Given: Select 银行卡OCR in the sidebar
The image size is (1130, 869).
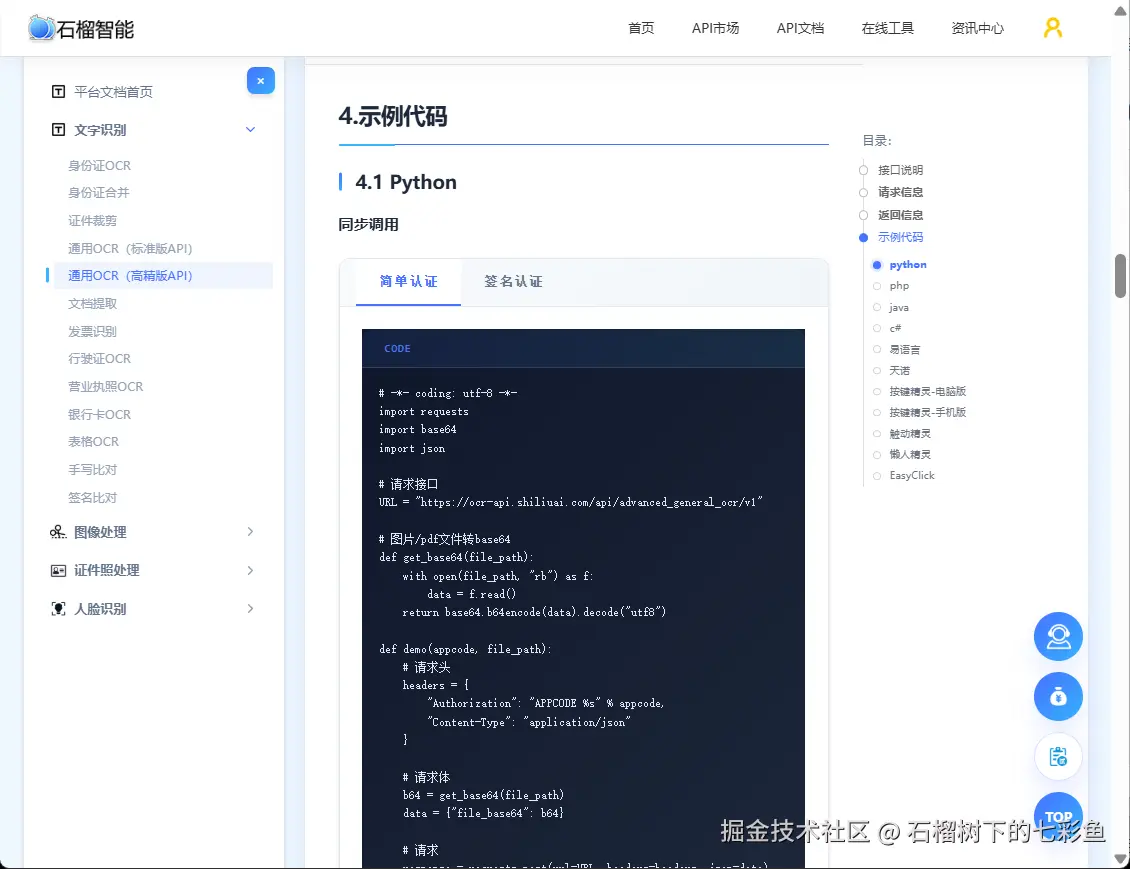Looking at the screenshot, I should pyautogui.click(x=99, y=414).
